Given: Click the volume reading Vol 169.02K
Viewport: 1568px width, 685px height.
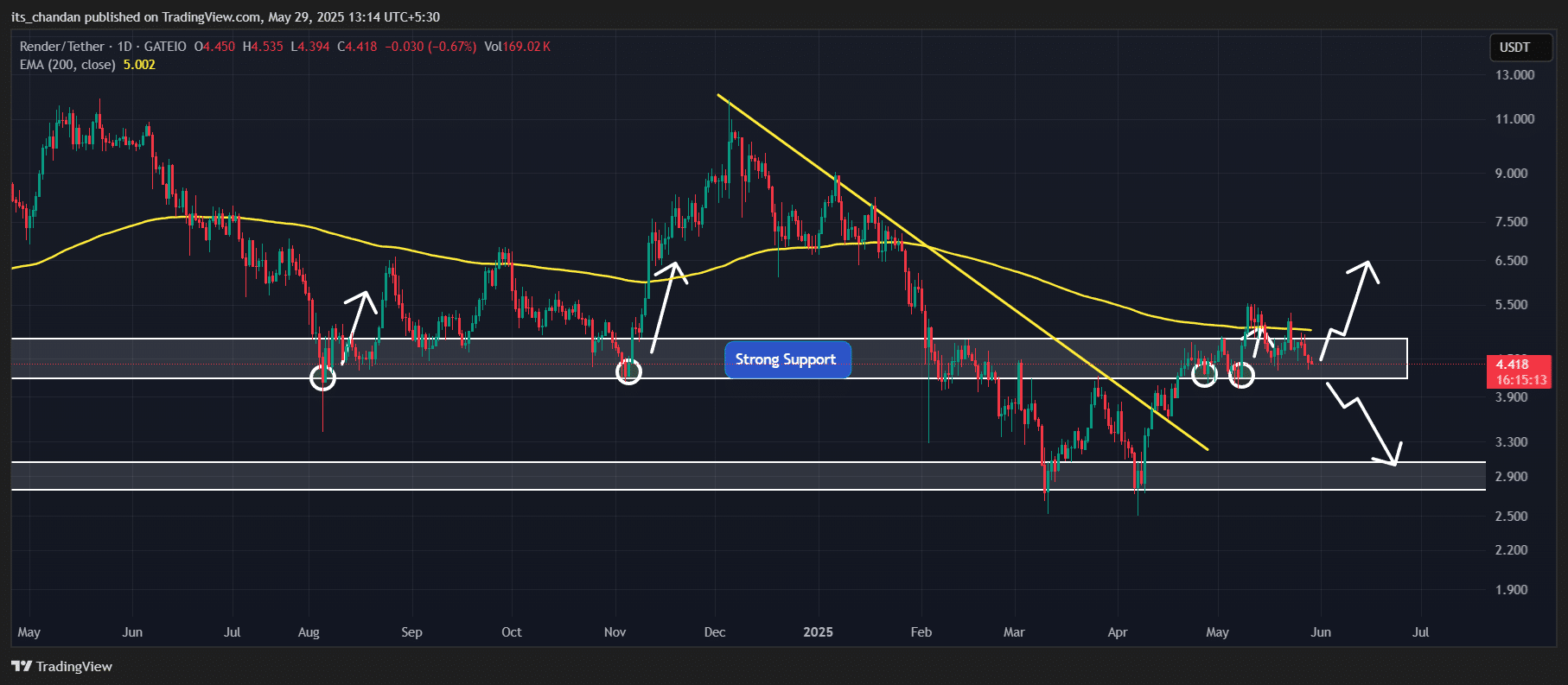Looking at the screenshot, I should coord(517,47).
